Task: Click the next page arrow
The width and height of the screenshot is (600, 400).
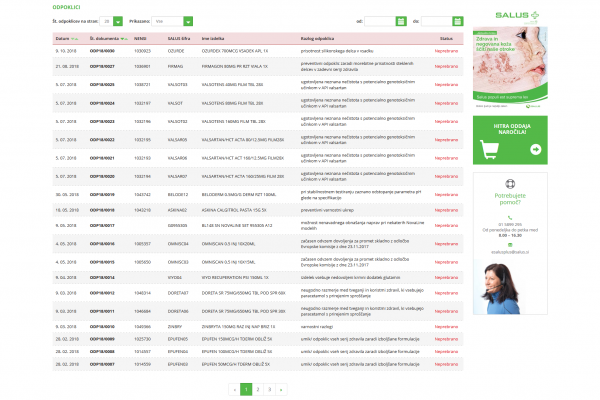Action: (281, 389)
